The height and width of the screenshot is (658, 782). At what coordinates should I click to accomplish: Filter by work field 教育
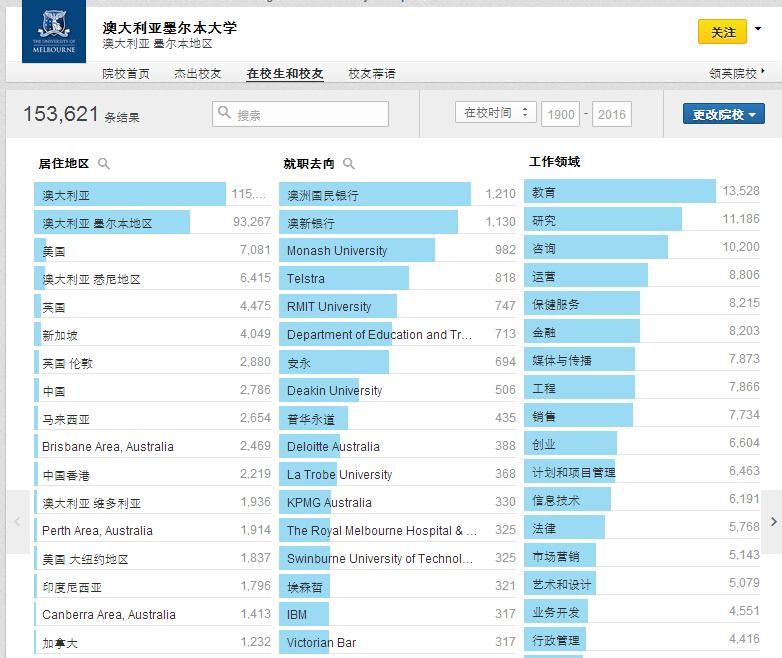pyautogui.click(x=642, y=191)
